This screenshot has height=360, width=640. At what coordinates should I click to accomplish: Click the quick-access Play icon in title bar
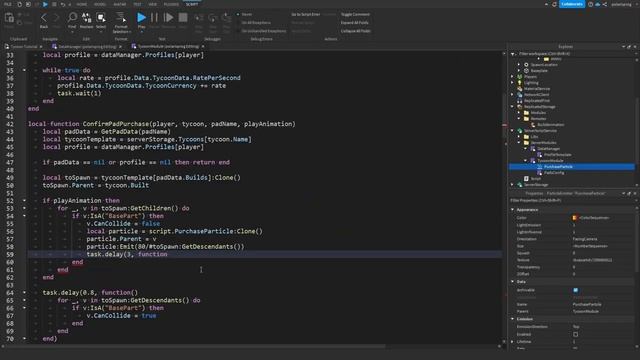tap(45, 4)
